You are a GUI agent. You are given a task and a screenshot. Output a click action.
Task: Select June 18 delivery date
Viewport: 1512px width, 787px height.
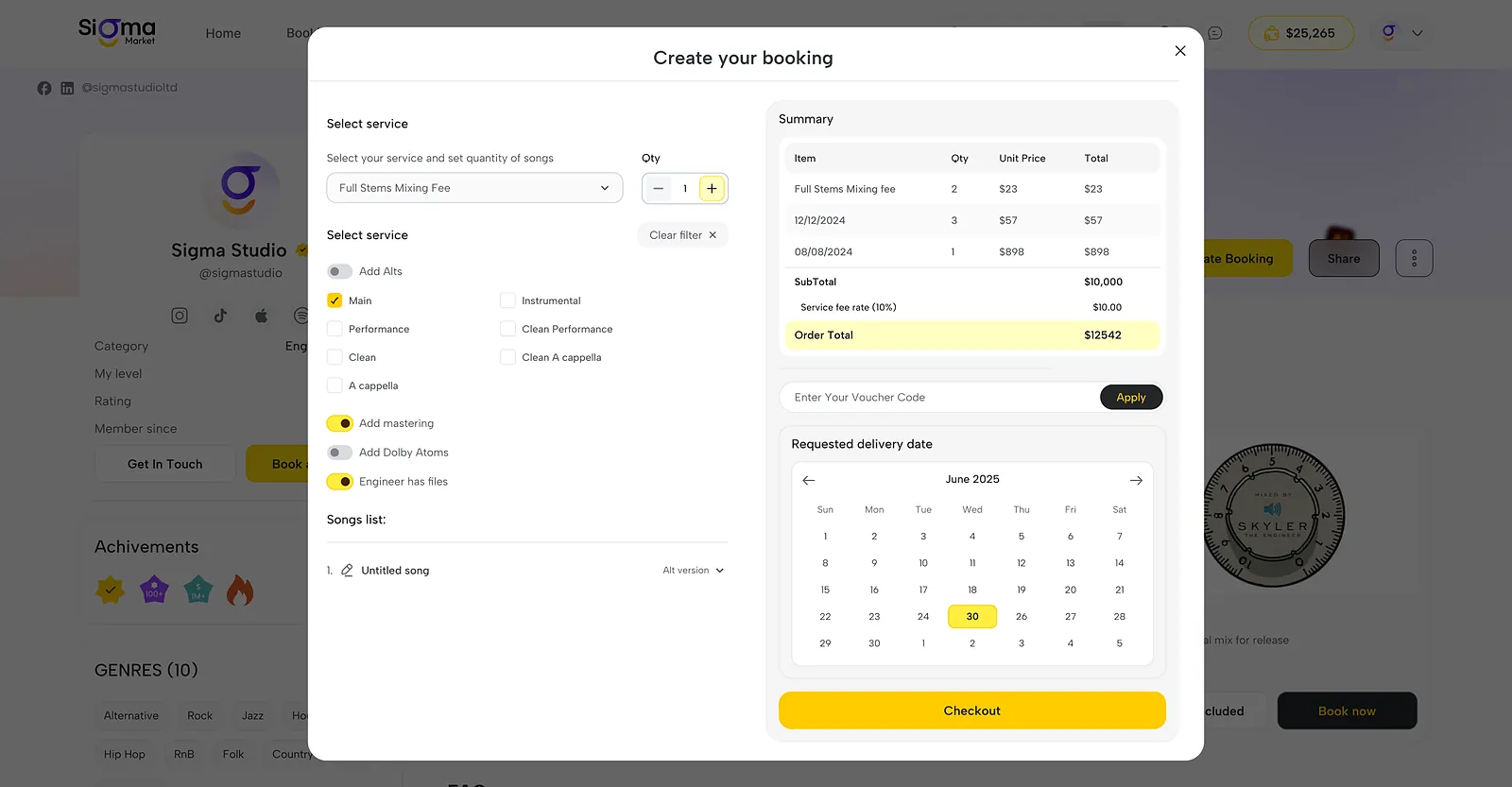coord(972,590)
